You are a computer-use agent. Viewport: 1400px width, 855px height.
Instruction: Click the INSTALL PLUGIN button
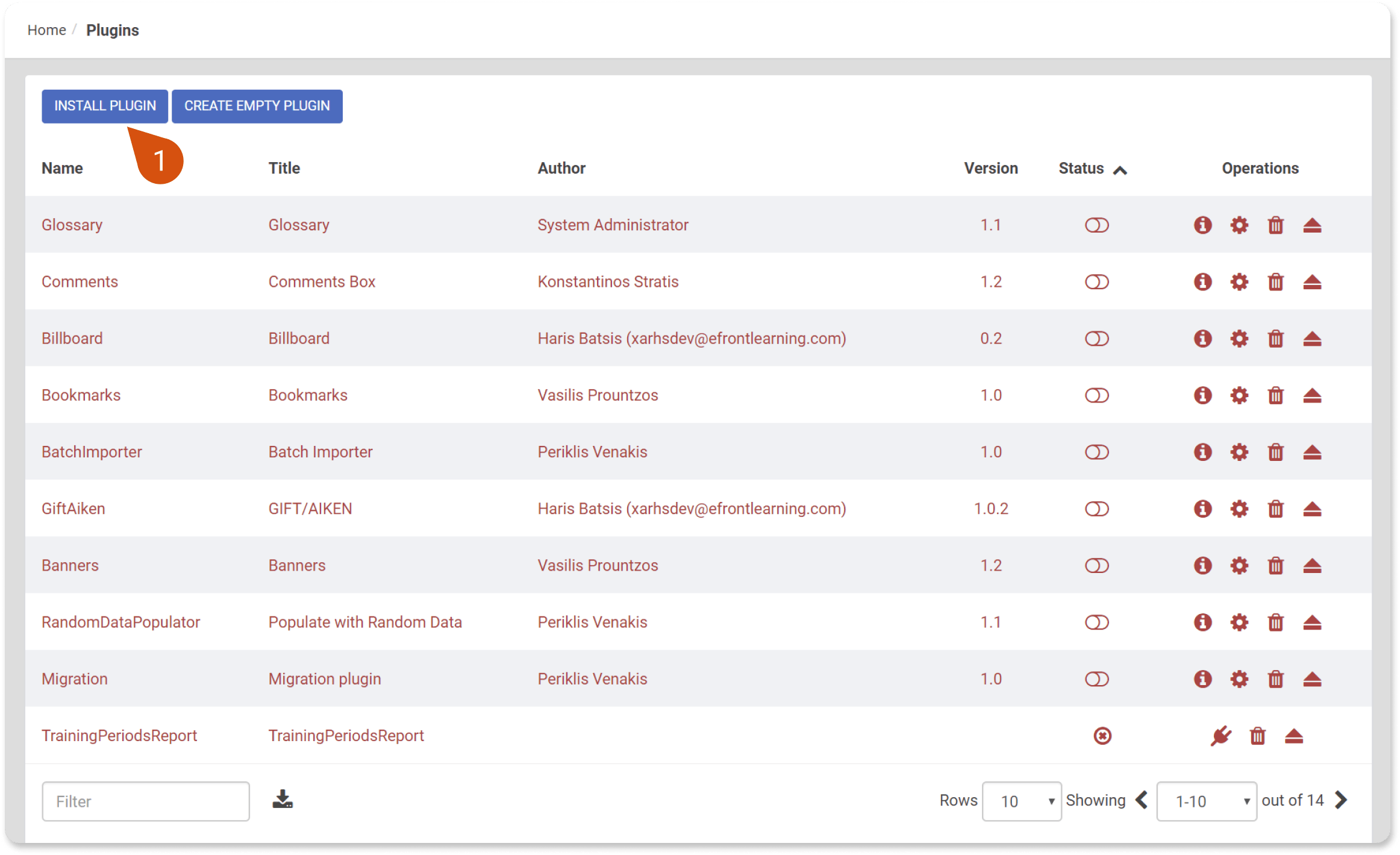(x=105, y=106)
